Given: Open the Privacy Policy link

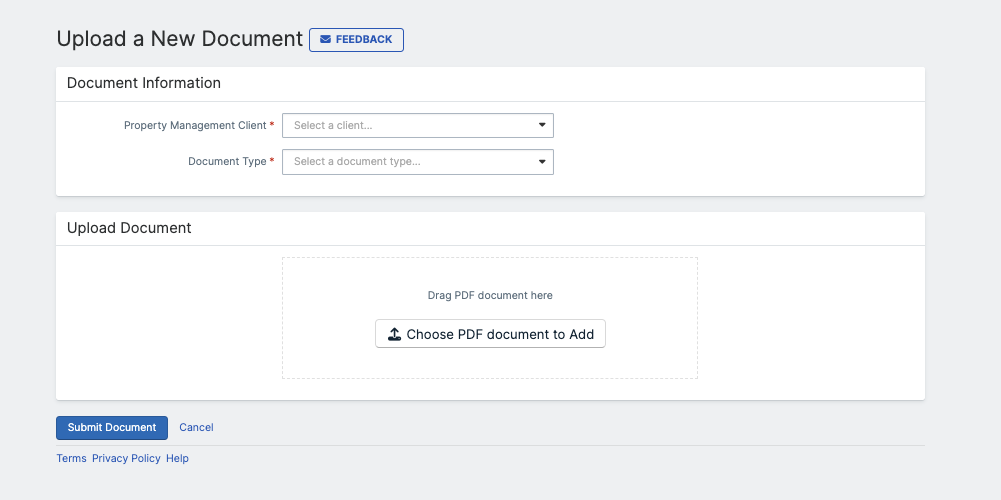Looking at the screenshot, I should [126, 458].
